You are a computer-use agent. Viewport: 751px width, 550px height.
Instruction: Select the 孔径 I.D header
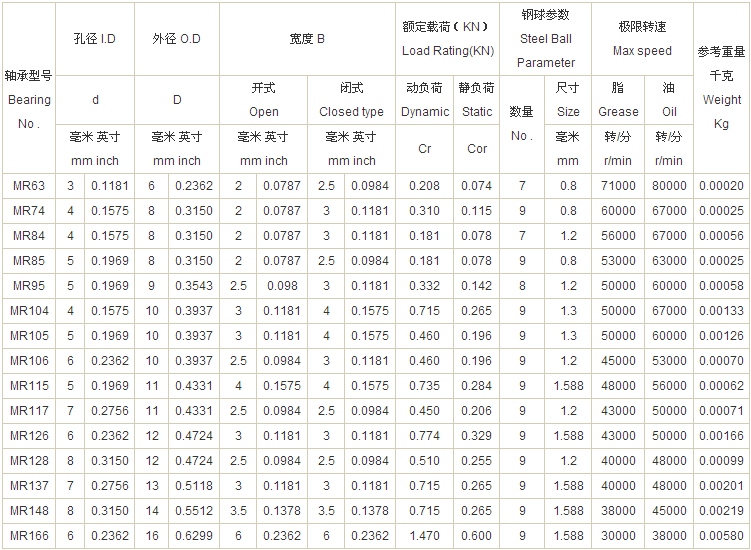95,39
